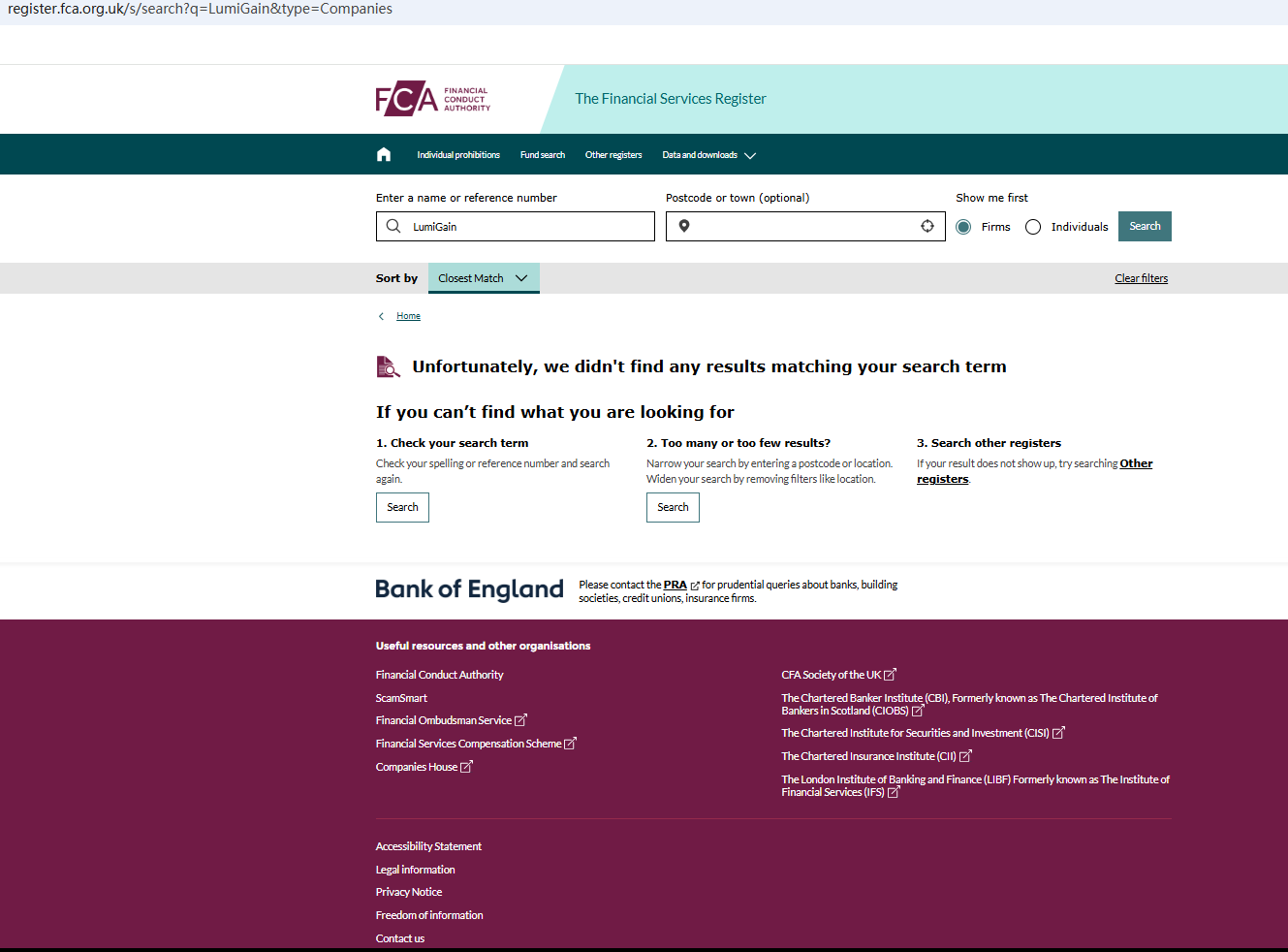Select the Firms radio button
This screenshot has width=1288, height=952.
point(963,227)
